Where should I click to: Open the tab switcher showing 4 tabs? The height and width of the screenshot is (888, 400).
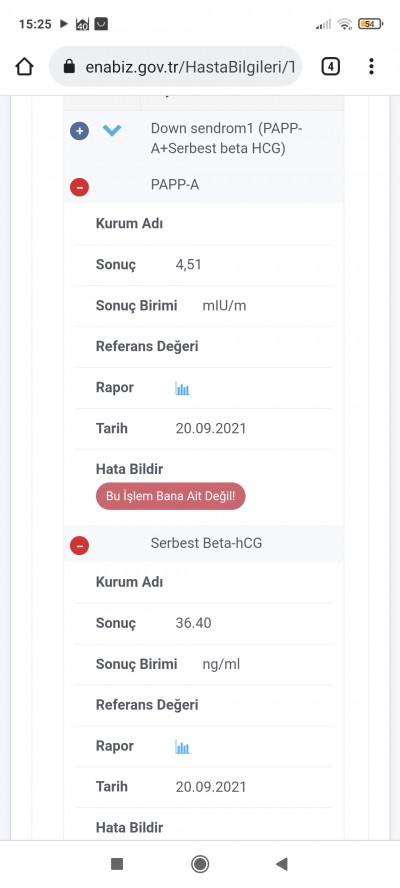330,67
